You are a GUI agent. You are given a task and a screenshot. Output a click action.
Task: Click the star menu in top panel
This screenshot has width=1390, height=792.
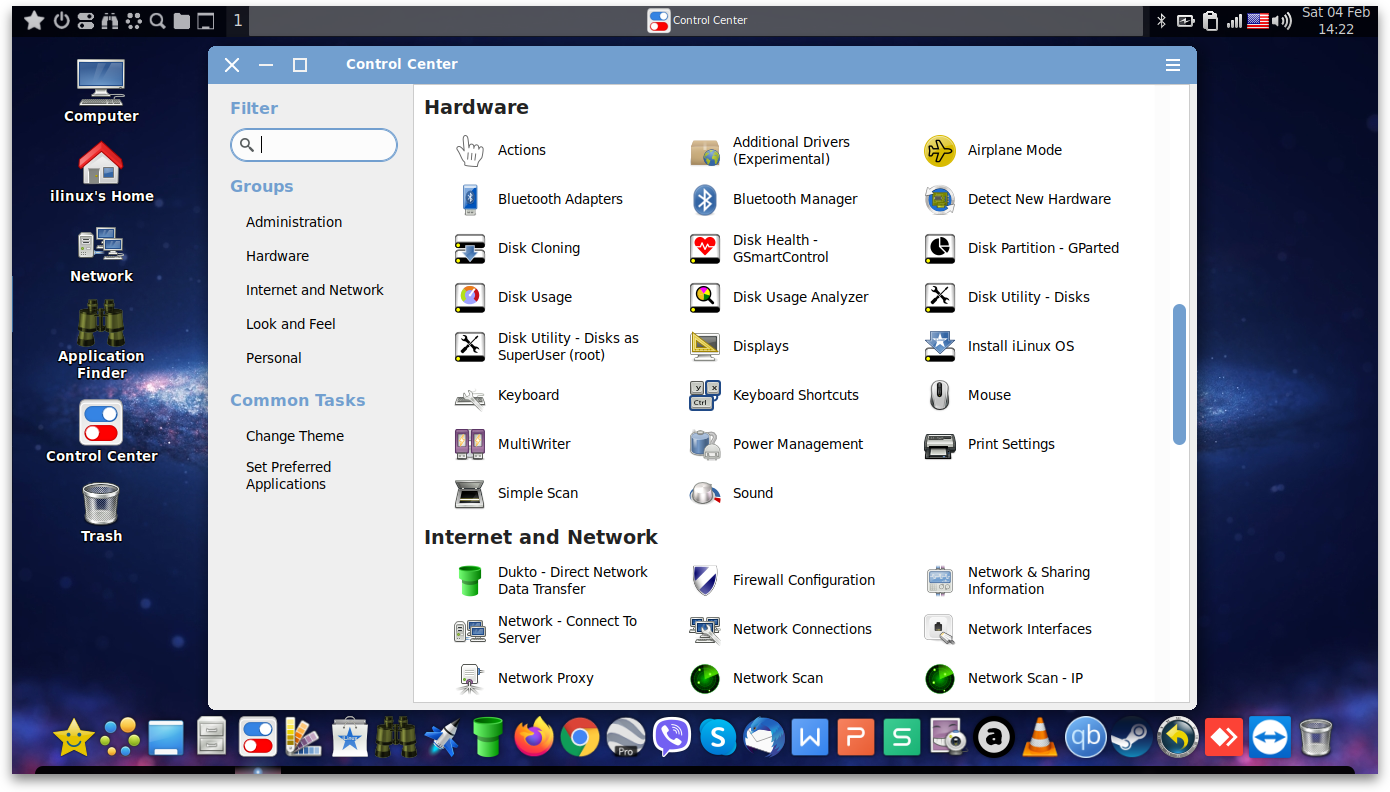pos(34,20)
